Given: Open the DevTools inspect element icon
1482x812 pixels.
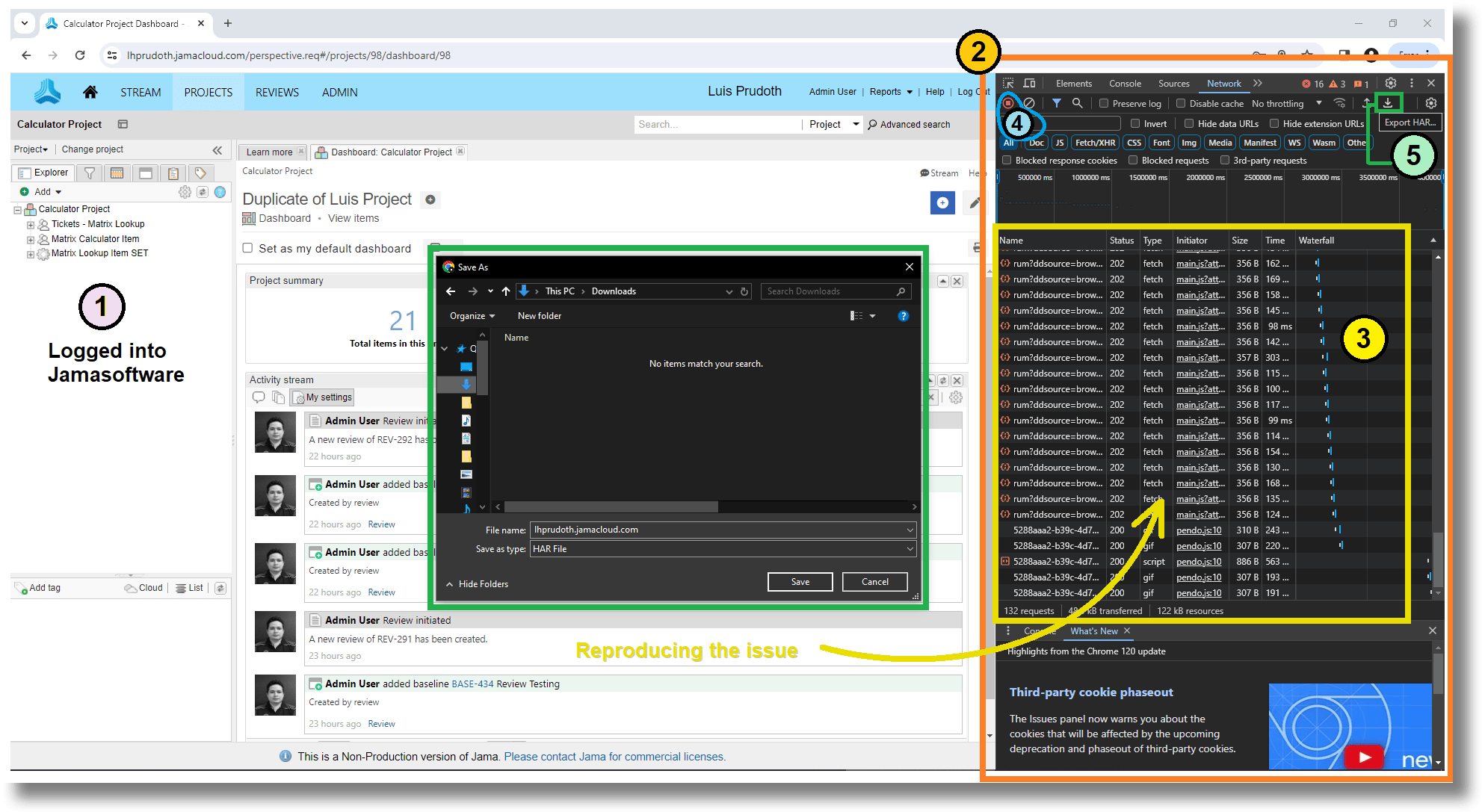Looking at the screenshot, I should click(1007, 83).
